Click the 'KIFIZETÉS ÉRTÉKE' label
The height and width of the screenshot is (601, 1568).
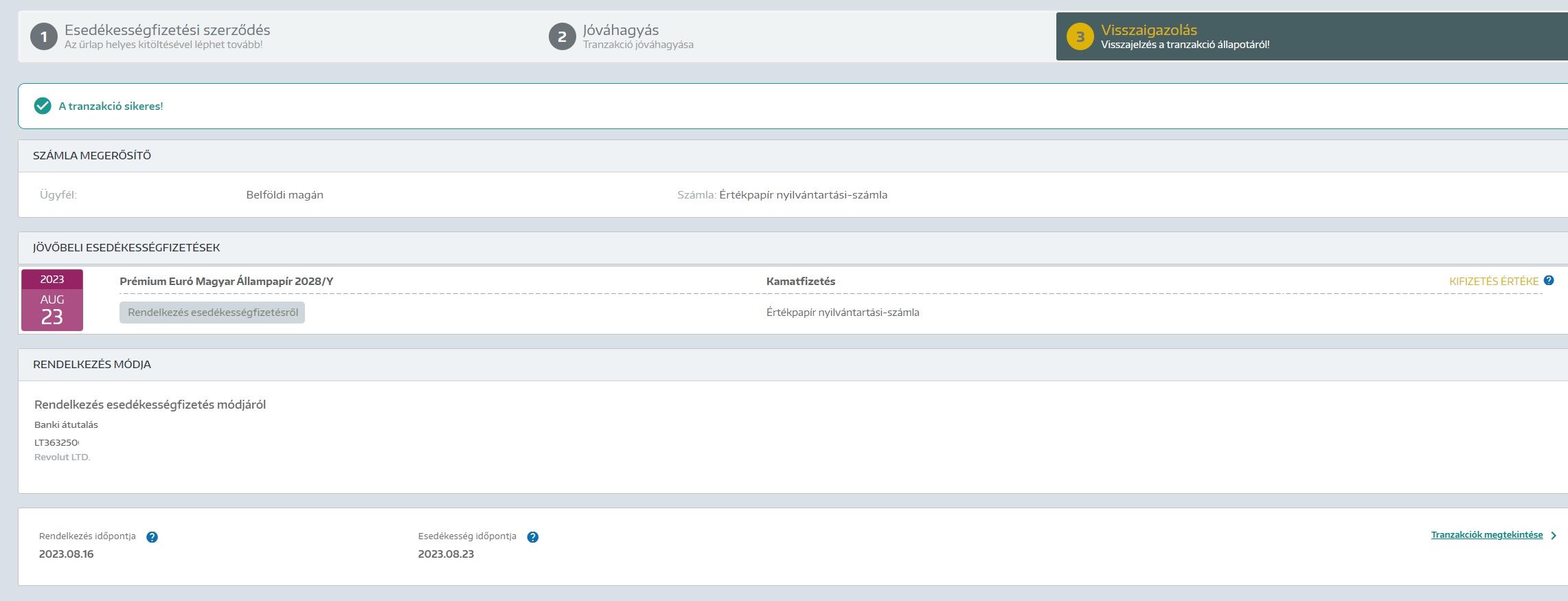(x=1494, y=282)
